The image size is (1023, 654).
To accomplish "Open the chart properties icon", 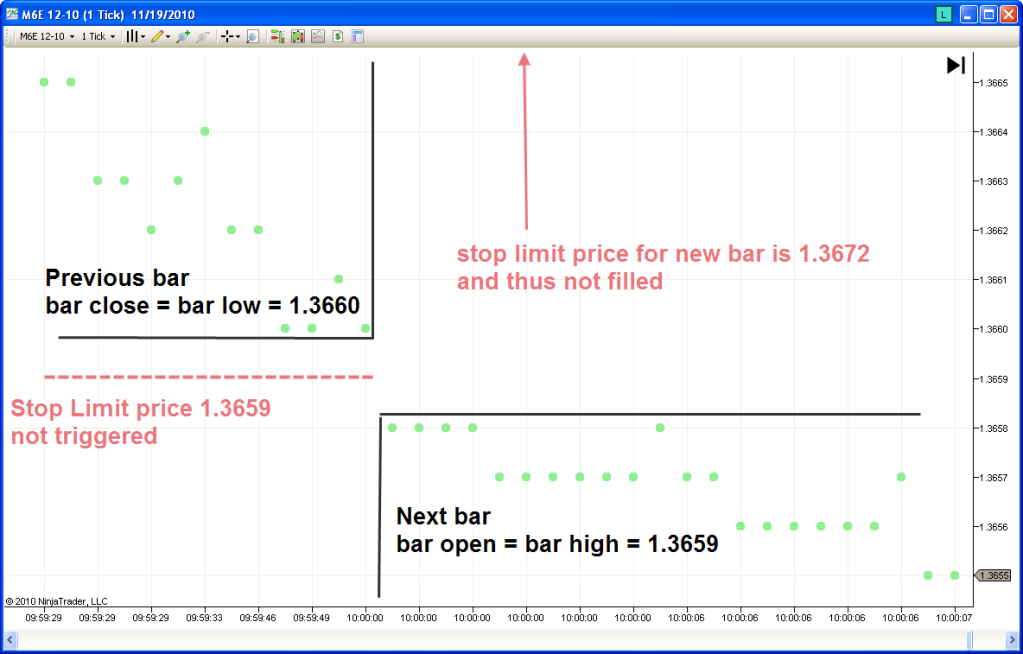I will pos(358,36).
